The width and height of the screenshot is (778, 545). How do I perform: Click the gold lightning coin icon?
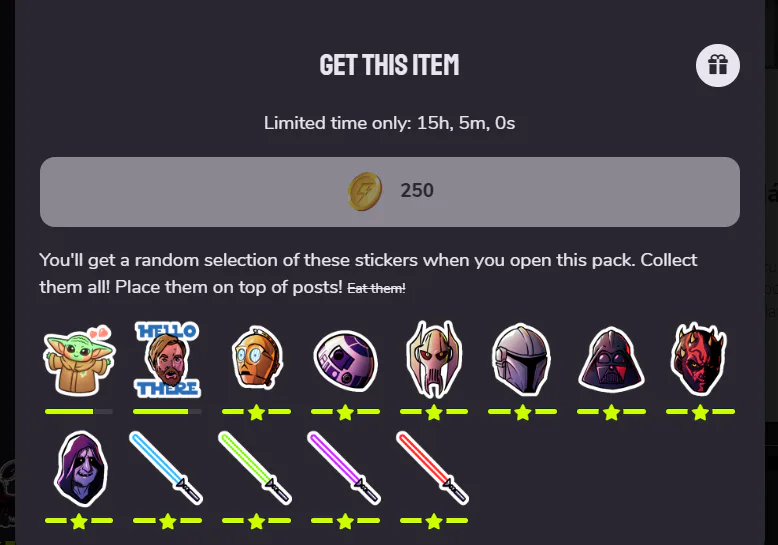365,191
